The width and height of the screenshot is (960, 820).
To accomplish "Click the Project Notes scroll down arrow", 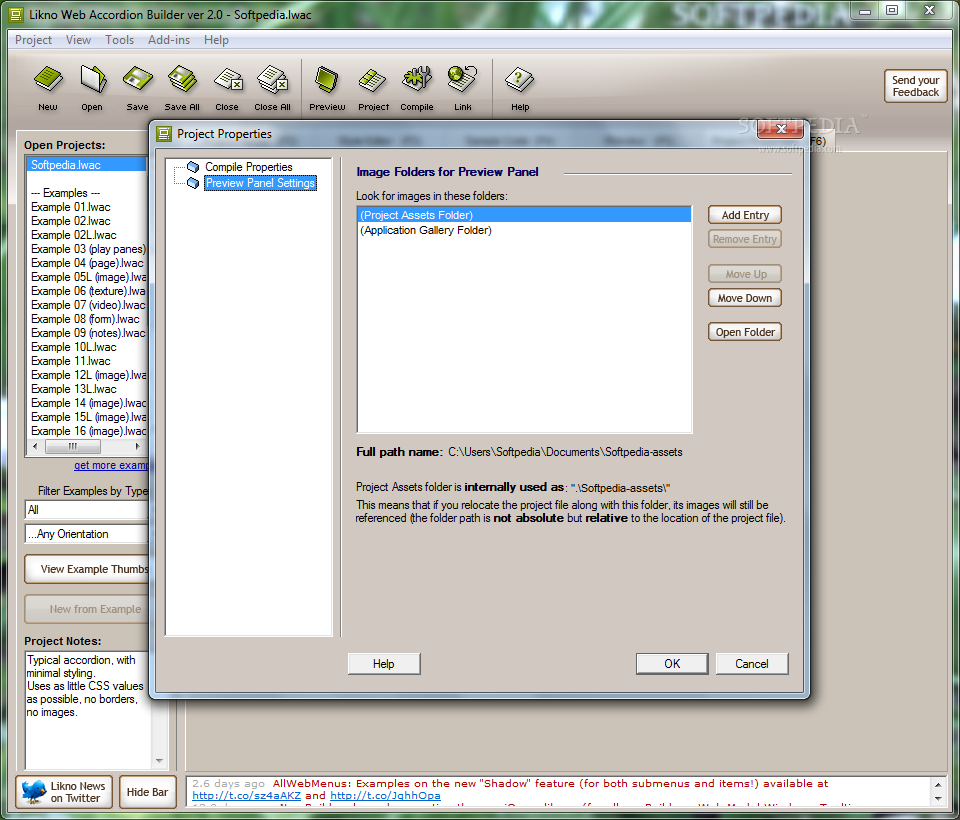I will (x=159, y=761).
